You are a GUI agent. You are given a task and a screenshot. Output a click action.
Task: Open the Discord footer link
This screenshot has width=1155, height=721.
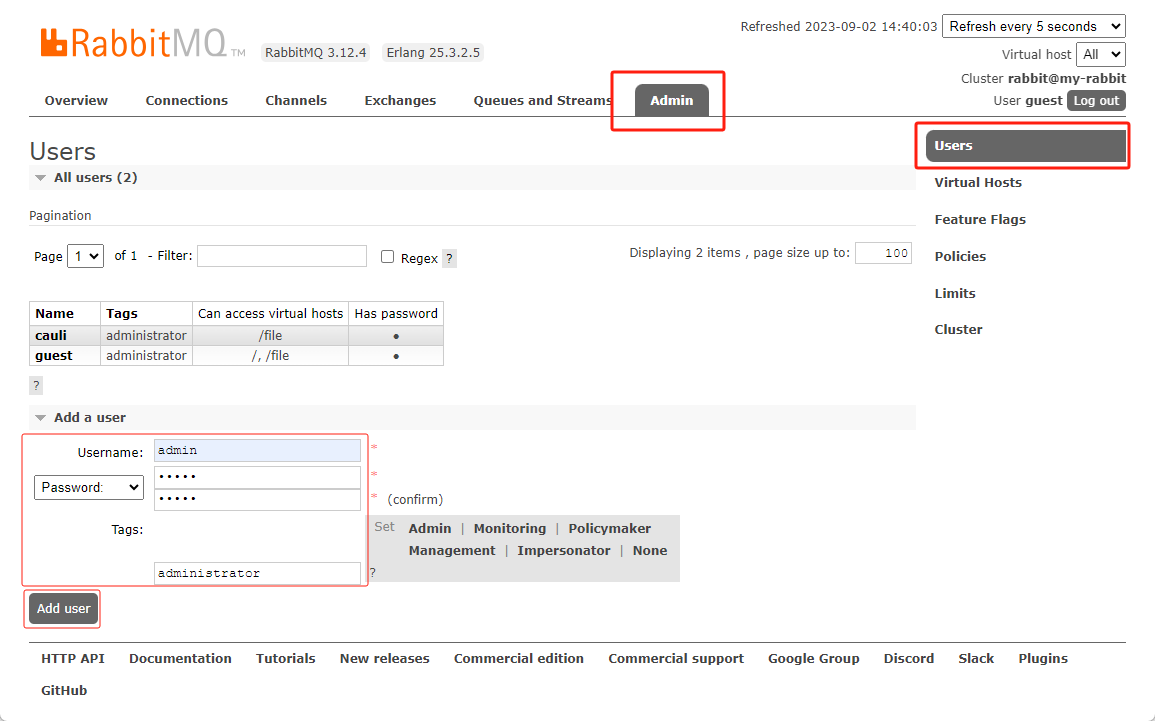click(909, 658)
